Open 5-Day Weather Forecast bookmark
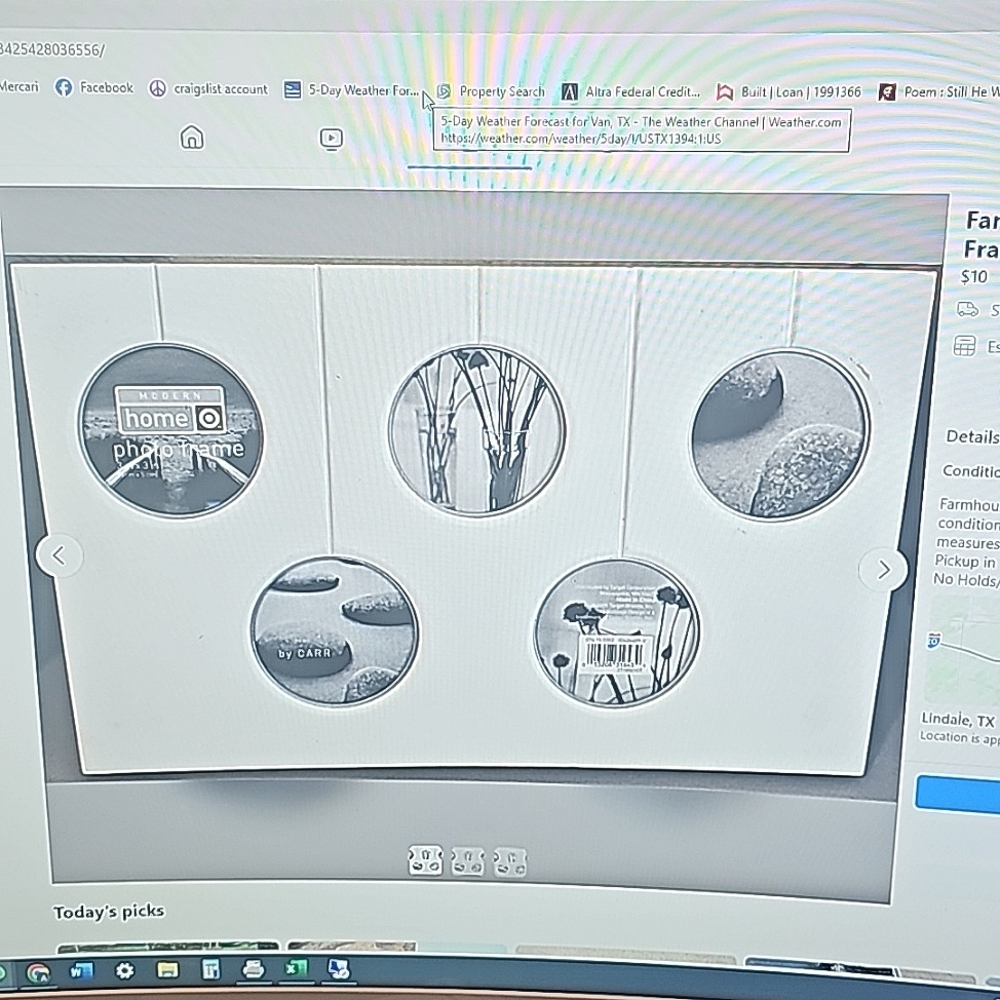 pyautogui.click(x=352, y=91)
